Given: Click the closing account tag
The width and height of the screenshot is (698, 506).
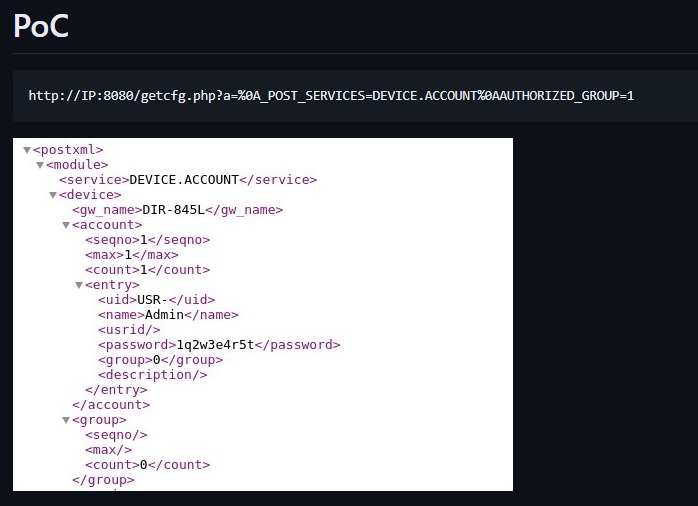Looking at the screenshot, I should point(111,405).
